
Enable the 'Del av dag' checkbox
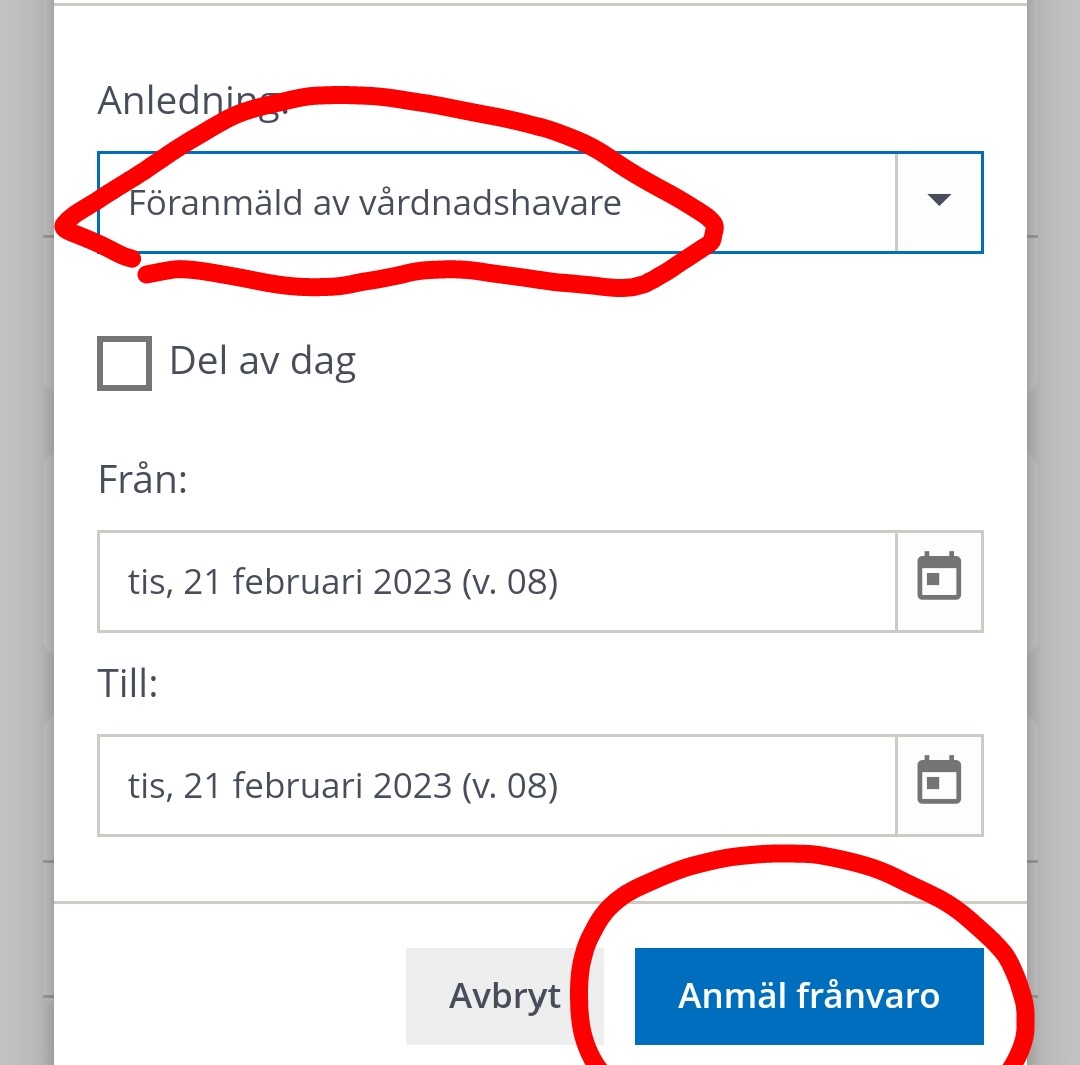click(x=125, y=362)
